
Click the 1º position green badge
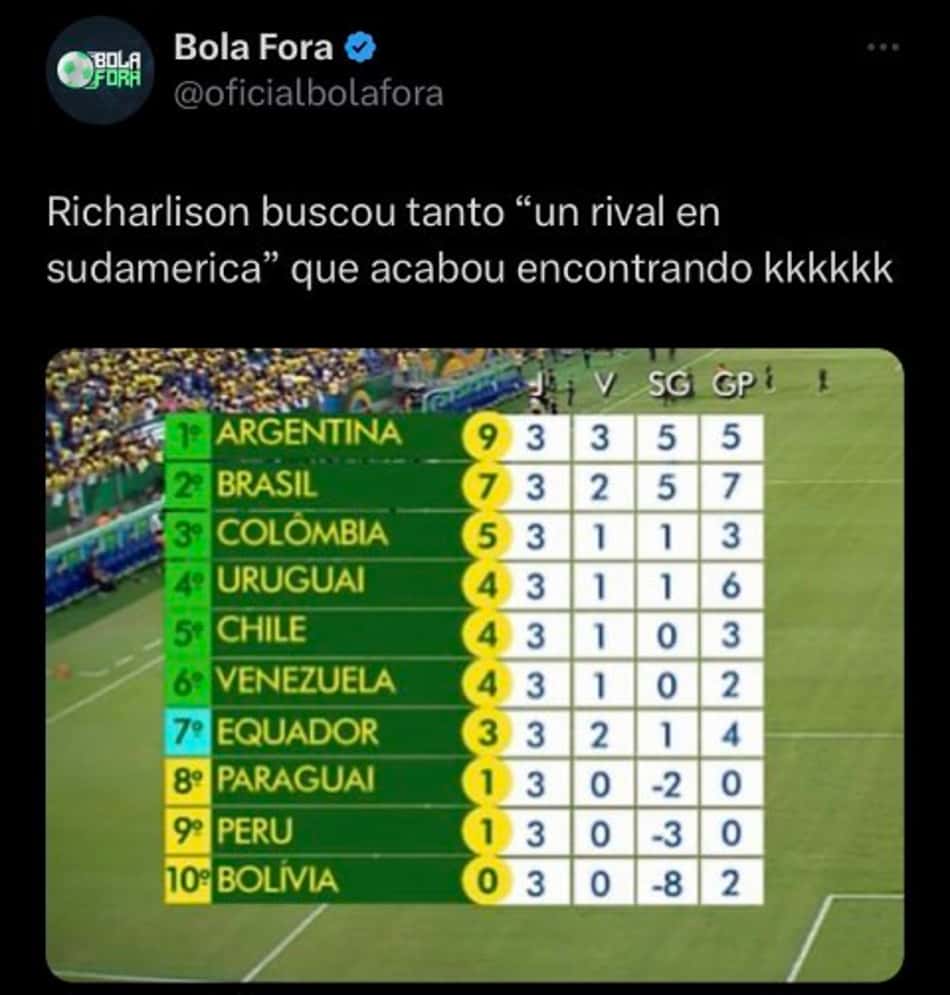tap(187, 437)
